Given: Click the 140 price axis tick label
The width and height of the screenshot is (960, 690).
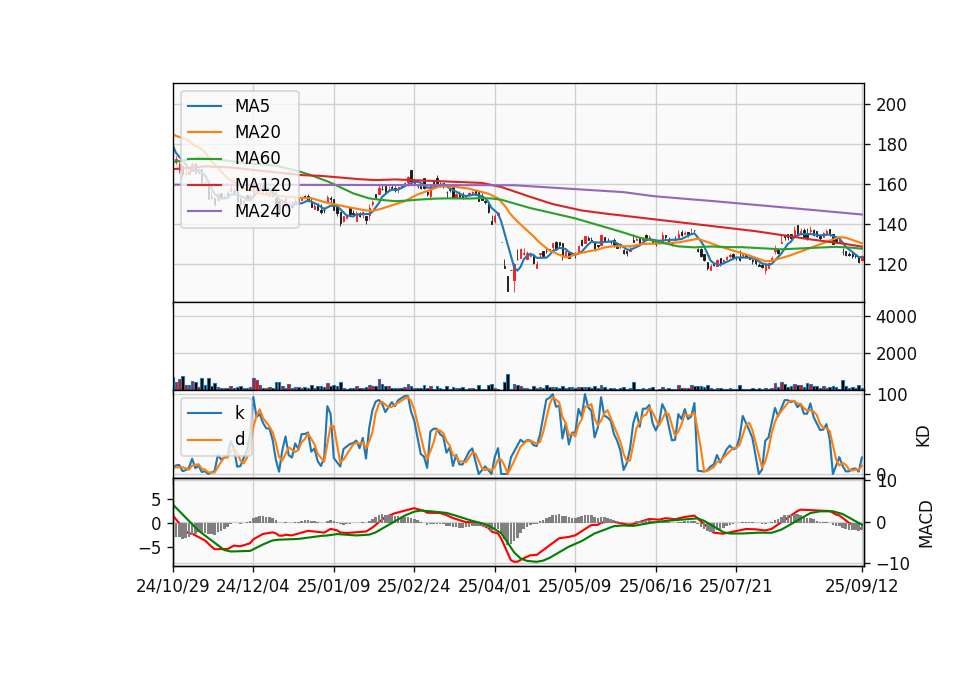Looking at the screenshot, I should (891, 225).
